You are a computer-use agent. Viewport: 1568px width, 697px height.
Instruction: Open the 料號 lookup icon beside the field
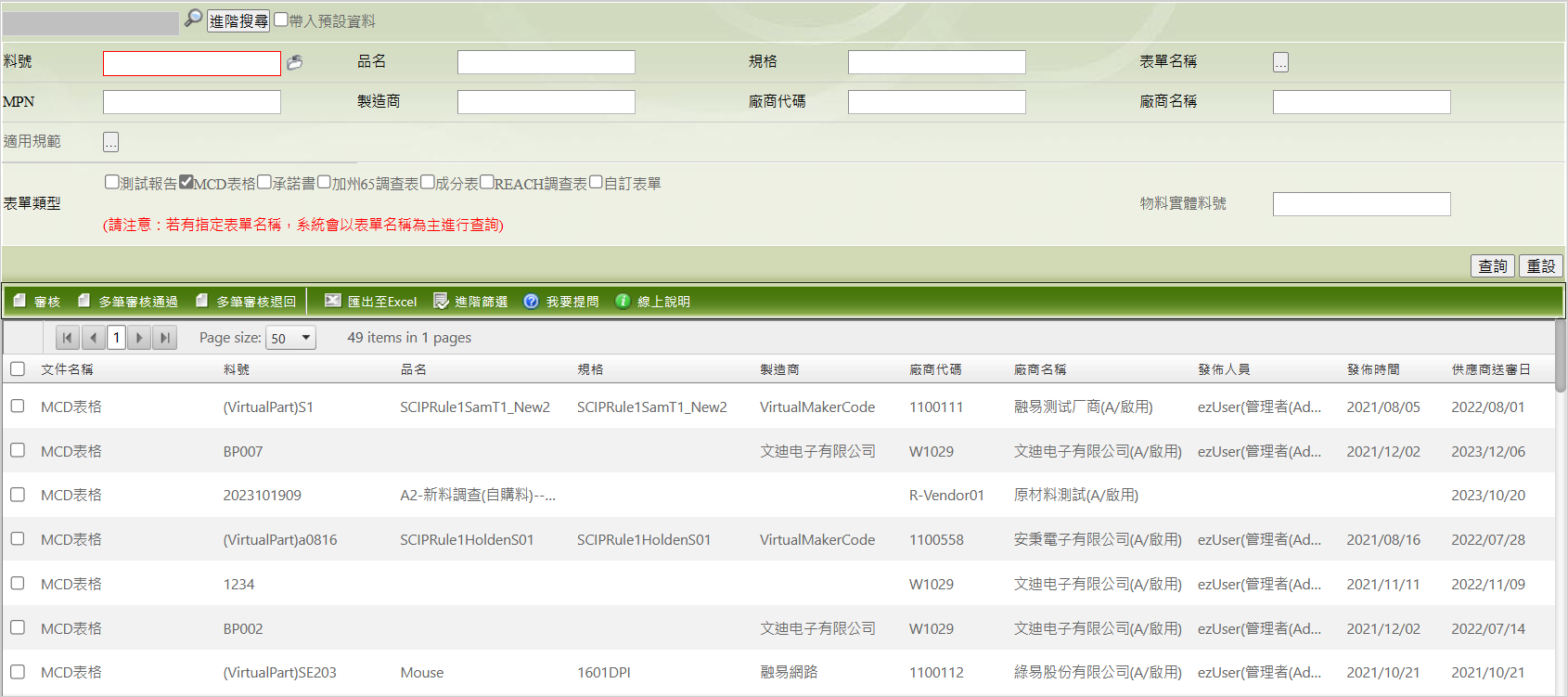(295, 62)
